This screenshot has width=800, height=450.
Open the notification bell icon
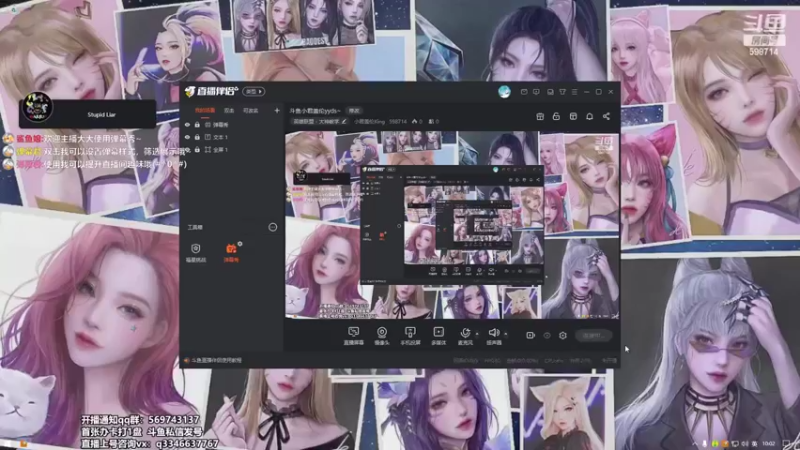coord(589,116)
